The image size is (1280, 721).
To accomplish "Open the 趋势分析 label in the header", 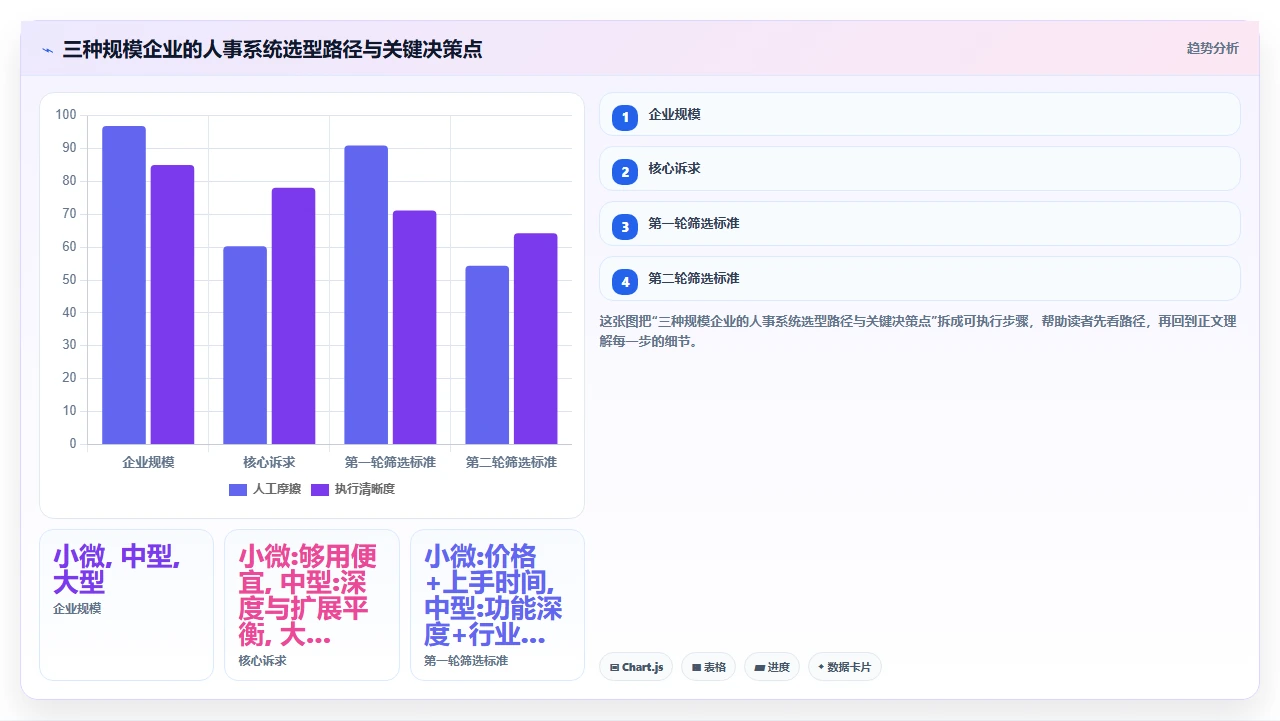I will (1212, 48).
